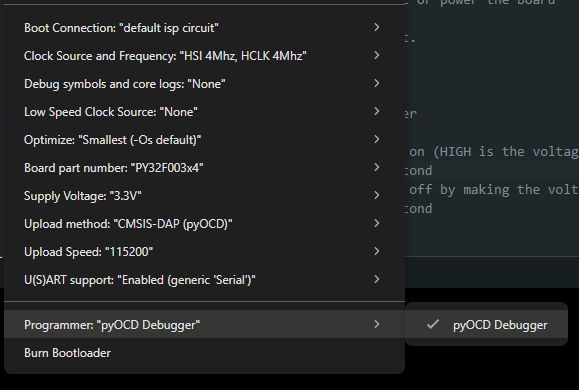
Task: Choose Burn Bootloader
Action: pyautogui.click(x=204, y=353)
